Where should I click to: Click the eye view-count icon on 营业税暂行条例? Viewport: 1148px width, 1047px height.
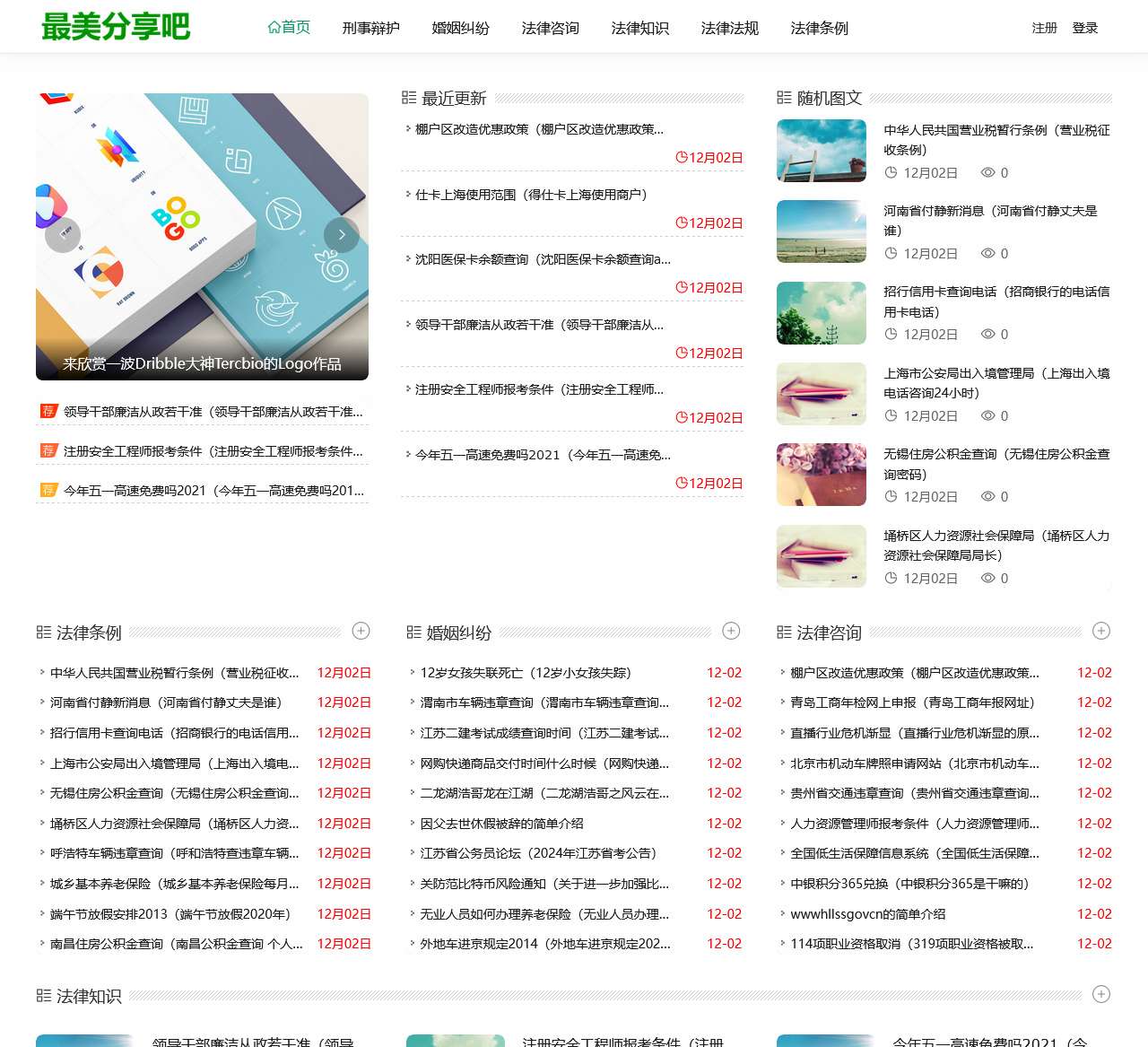(x=990, y=173)
